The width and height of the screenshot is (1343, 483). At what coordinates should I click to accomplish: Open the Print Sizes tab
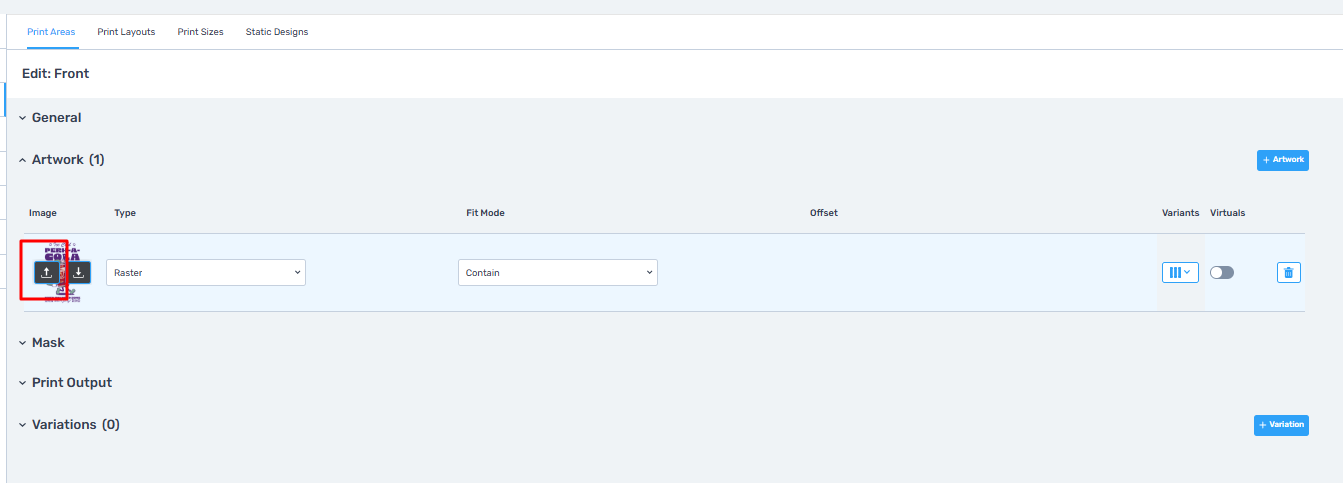coord(200,32)
